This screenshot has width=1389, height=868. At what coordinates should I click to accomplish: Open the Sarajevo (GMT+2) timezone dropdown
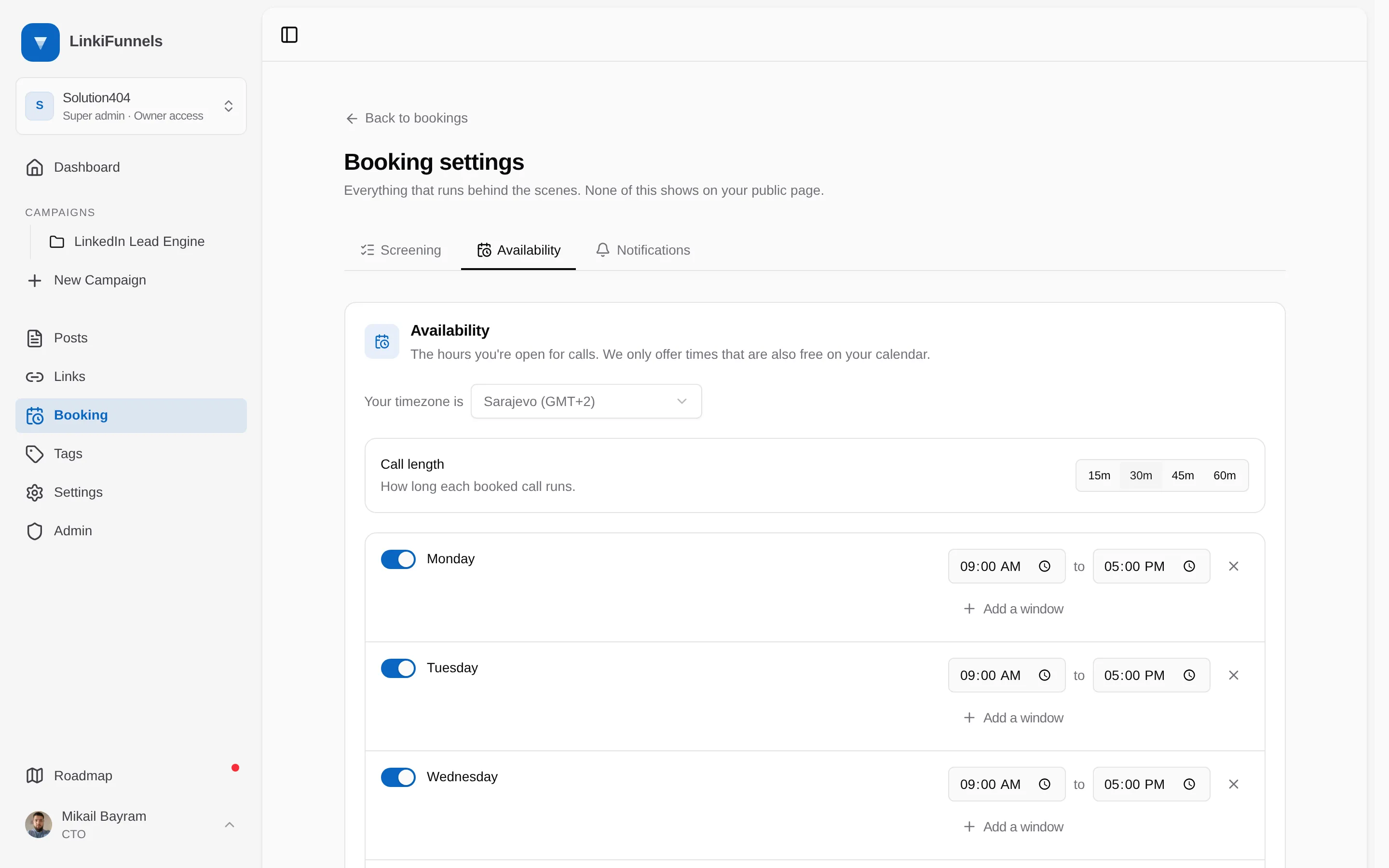(586, 401)
